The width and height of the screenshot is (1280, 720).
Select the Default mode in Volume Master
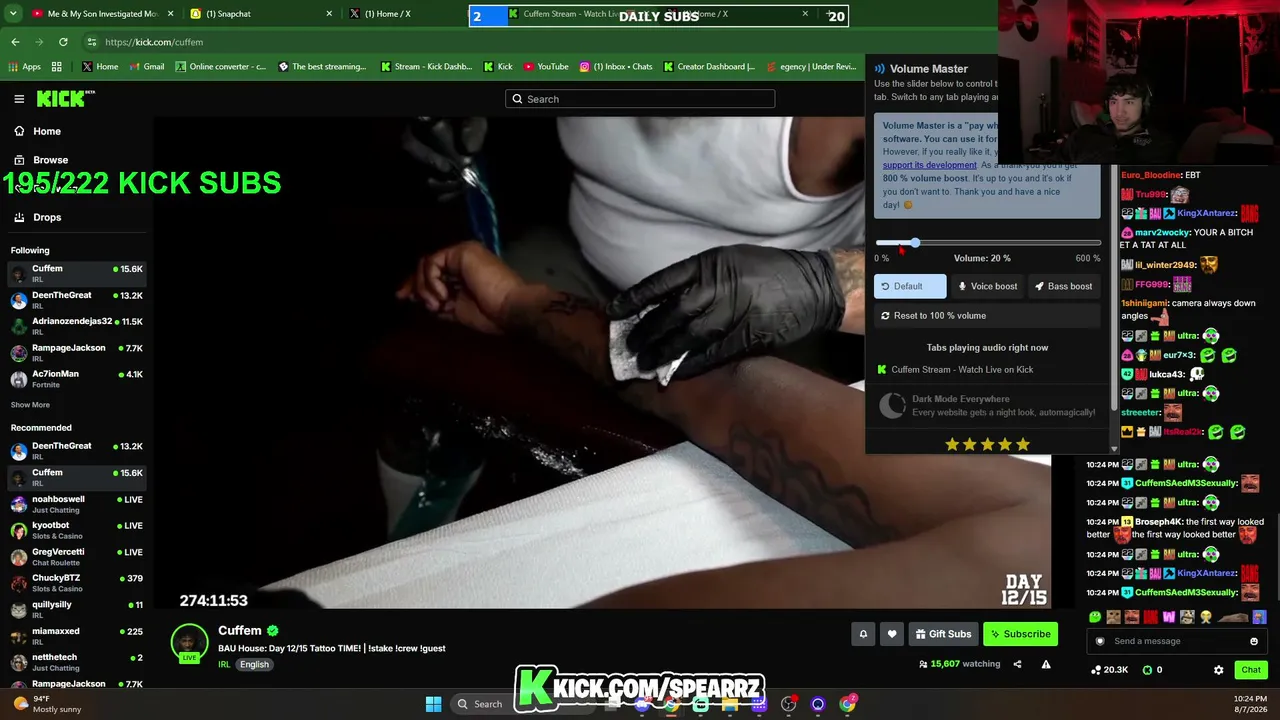click(910, 286)
